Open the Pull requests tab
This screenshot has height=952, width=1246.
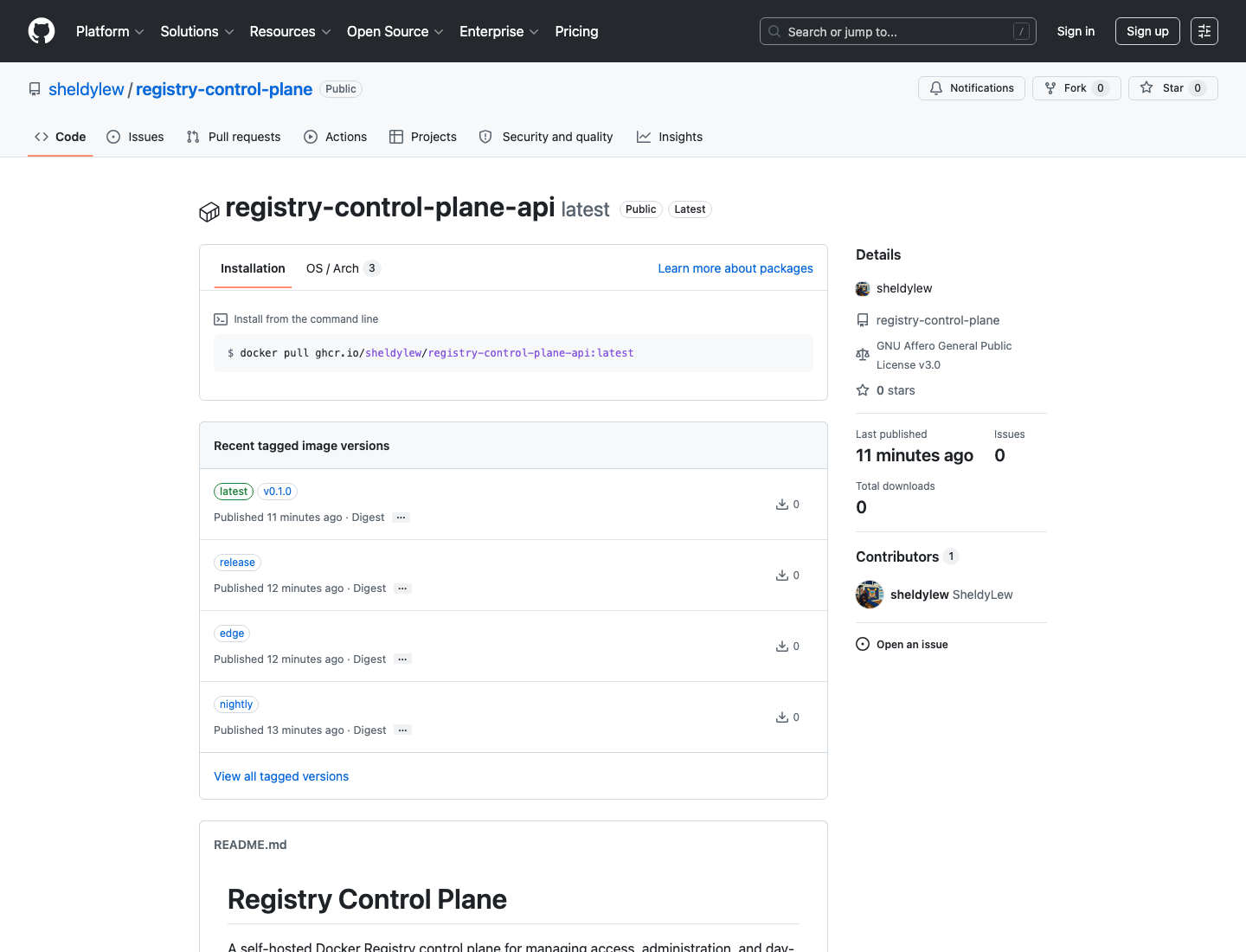point(234,137)
